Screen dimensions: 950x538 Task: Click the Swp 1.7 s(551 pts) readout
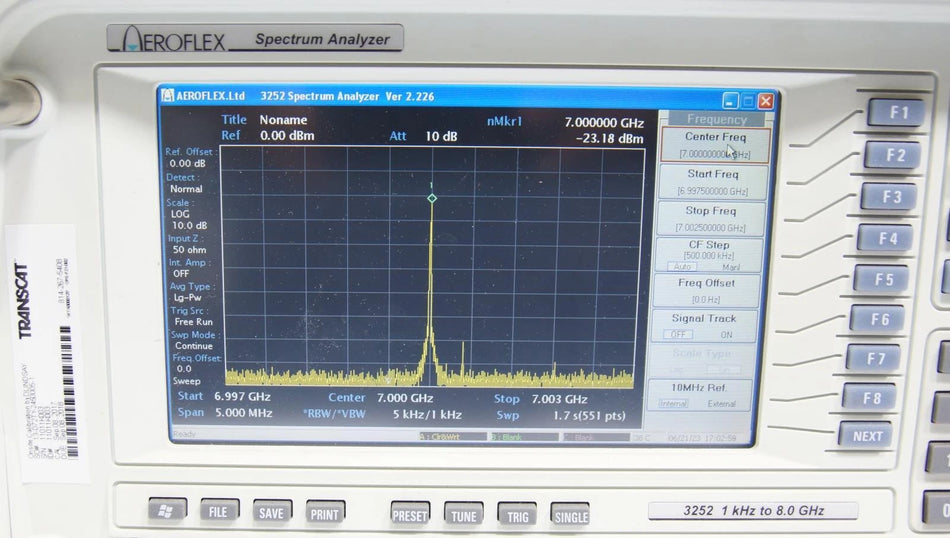pos(589,416)
